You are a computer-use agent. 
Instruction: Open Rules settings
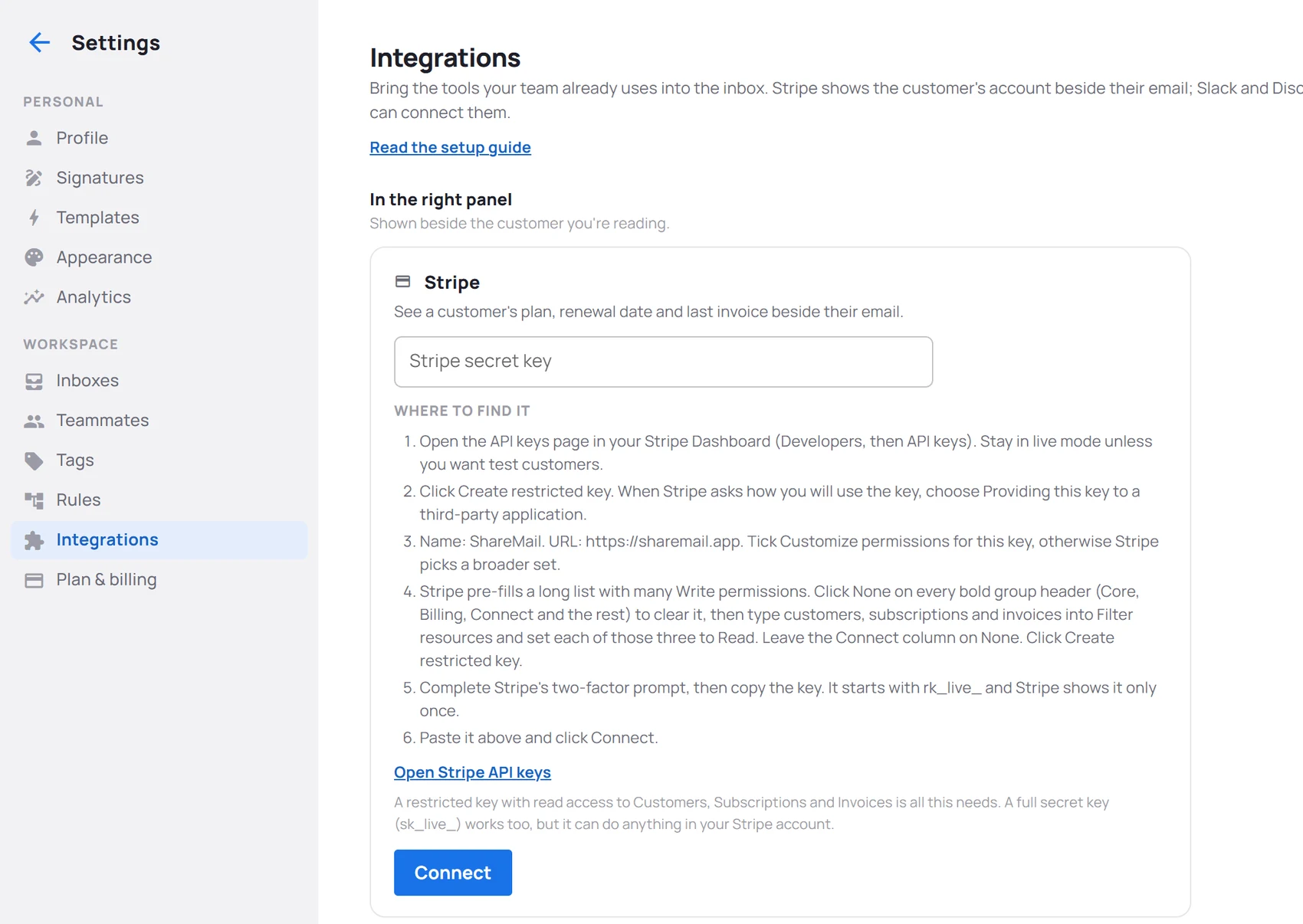(x=159, y=500)
